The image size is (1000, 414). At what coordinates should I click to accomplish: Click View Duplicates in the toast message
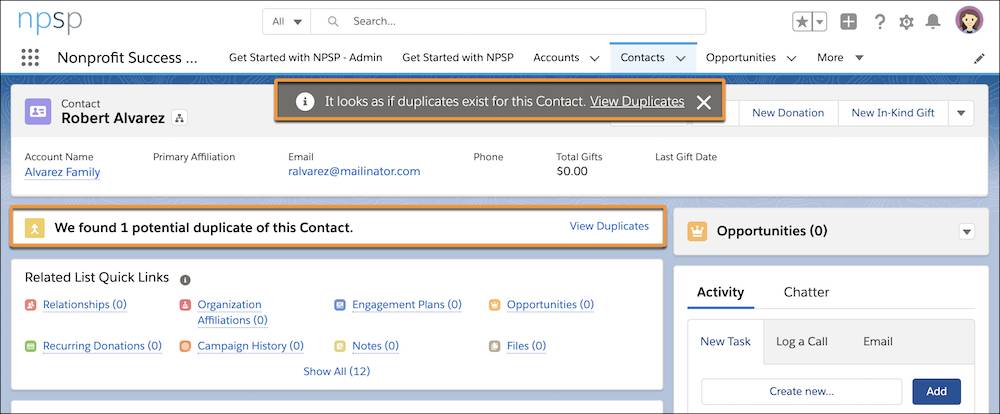coord(637,101)
